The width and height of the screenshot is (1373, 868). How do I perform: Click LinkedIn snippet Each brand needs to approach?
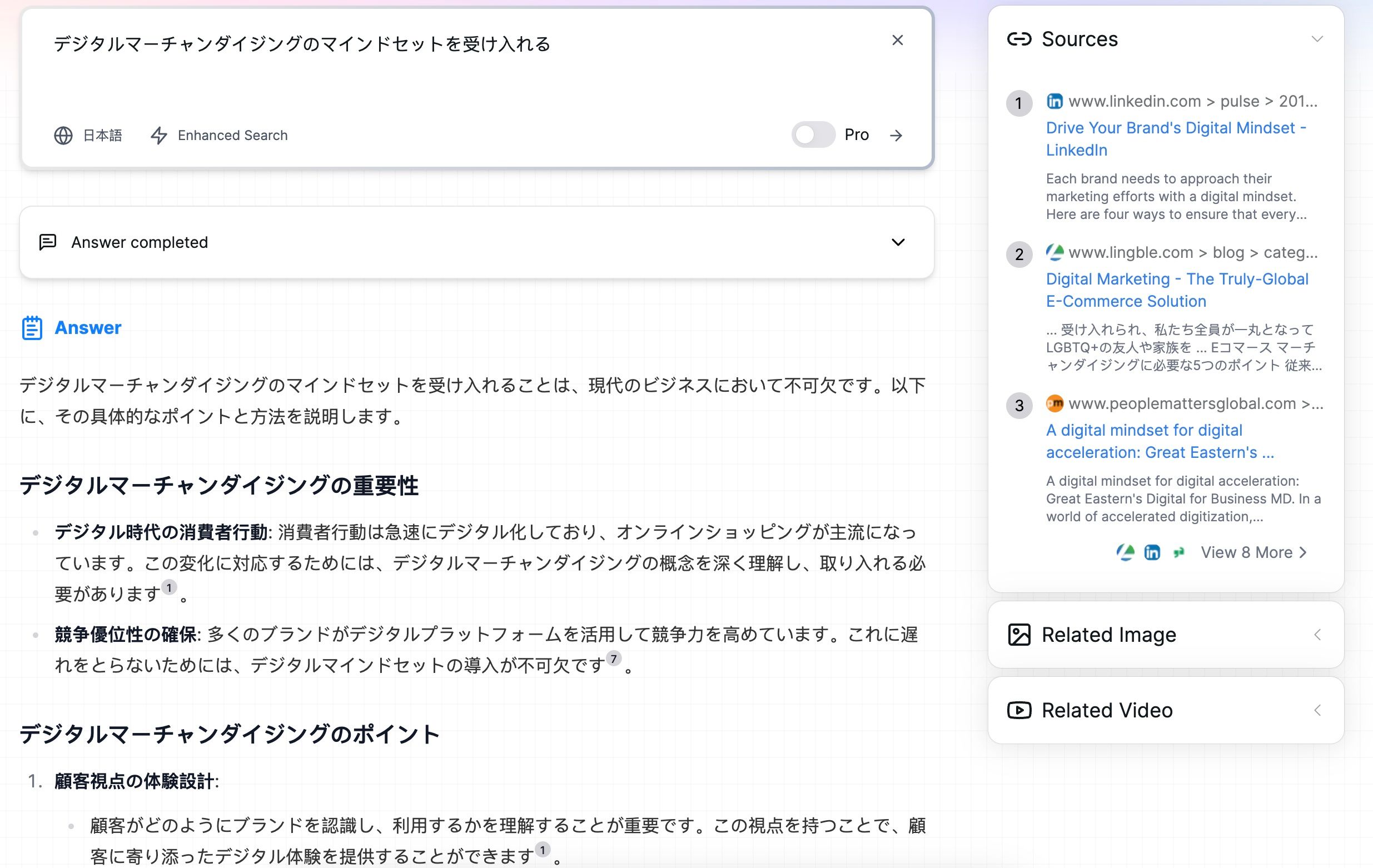click(1177, 197)
